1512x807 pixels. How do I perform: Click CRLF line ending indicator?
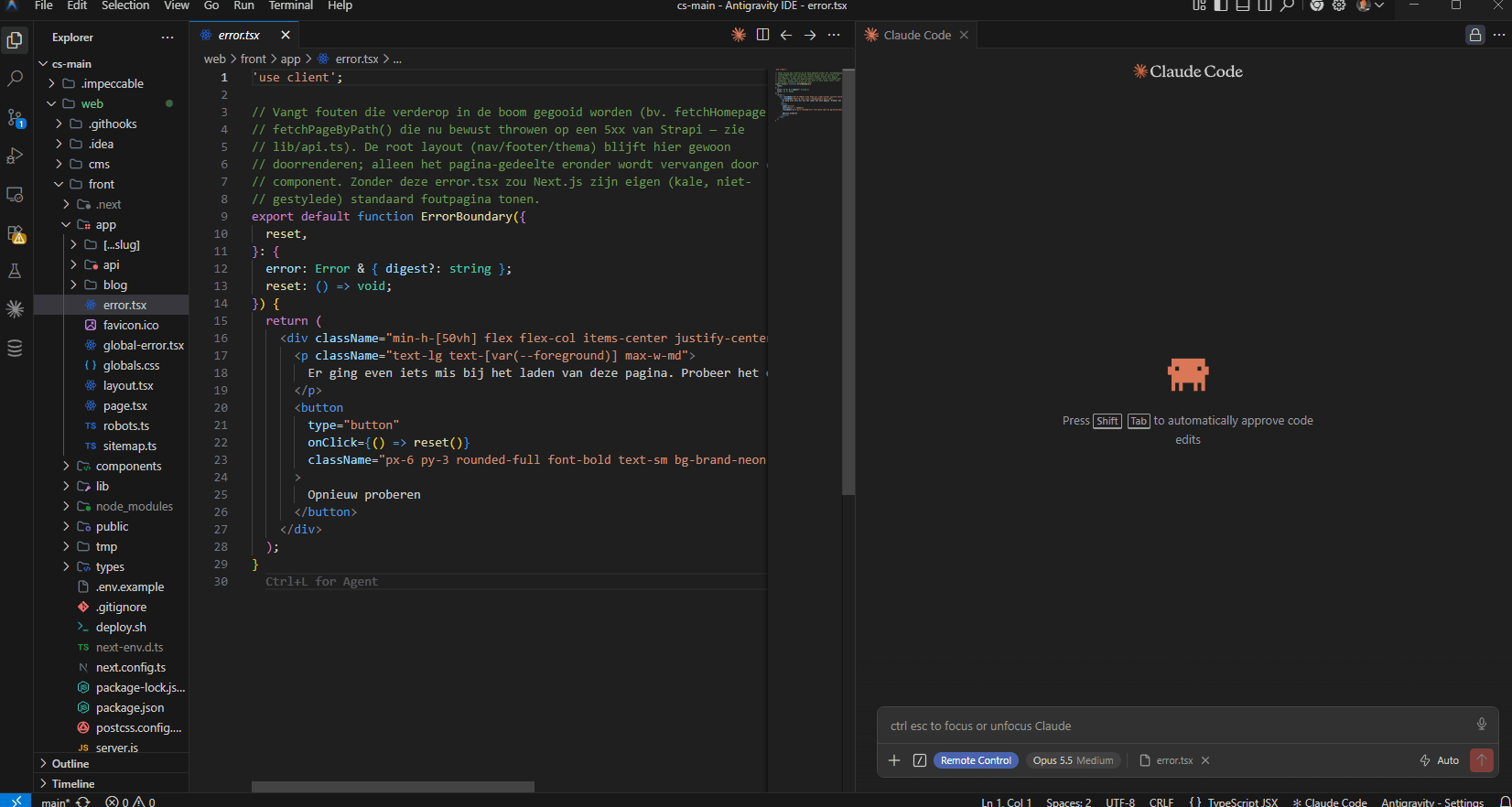1161,802
